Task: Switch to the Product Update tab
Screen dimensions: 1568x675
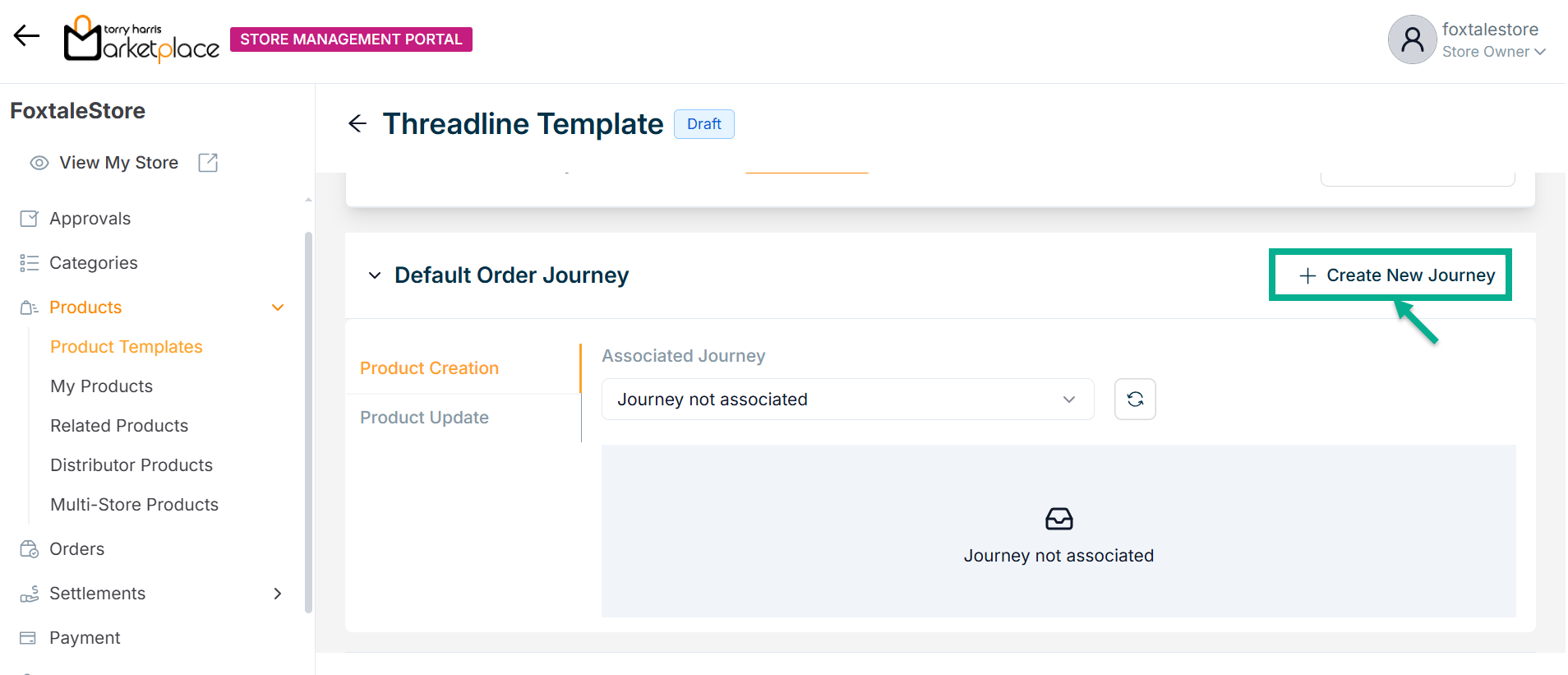Action: coord(424,418)
